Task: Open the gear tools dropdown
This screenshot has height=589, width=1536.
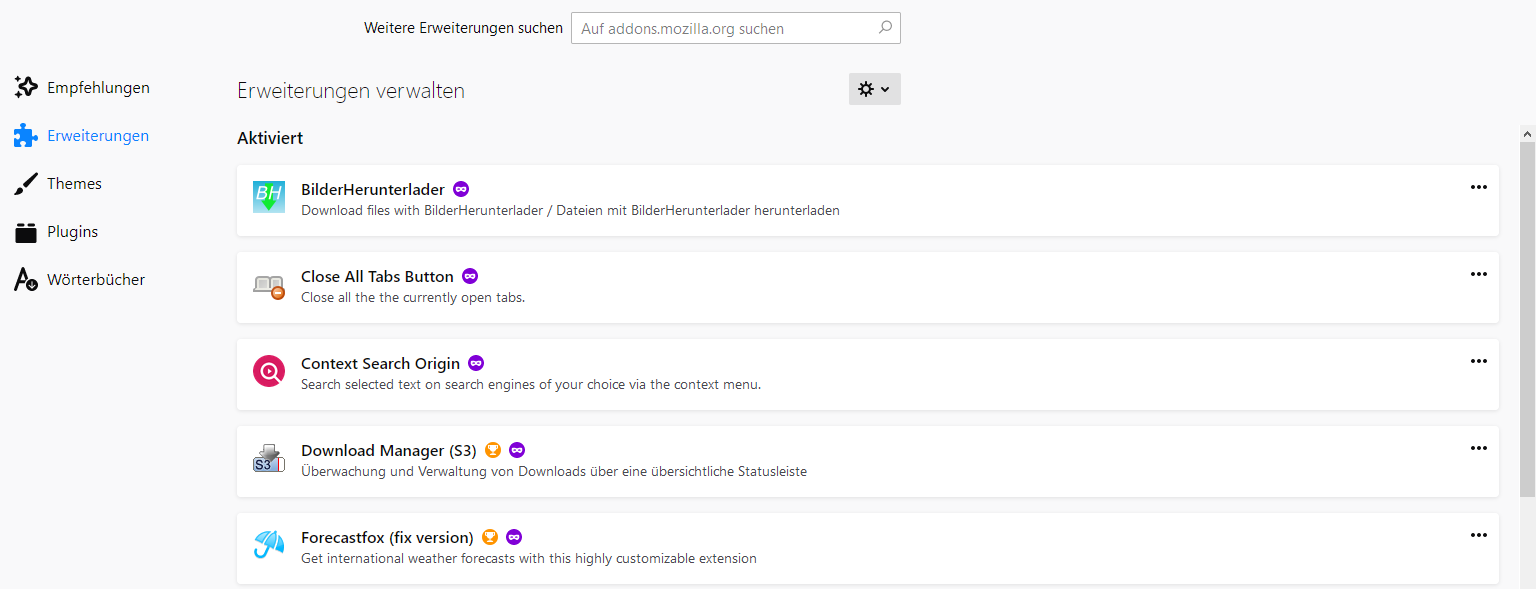Action: (875, 89)
